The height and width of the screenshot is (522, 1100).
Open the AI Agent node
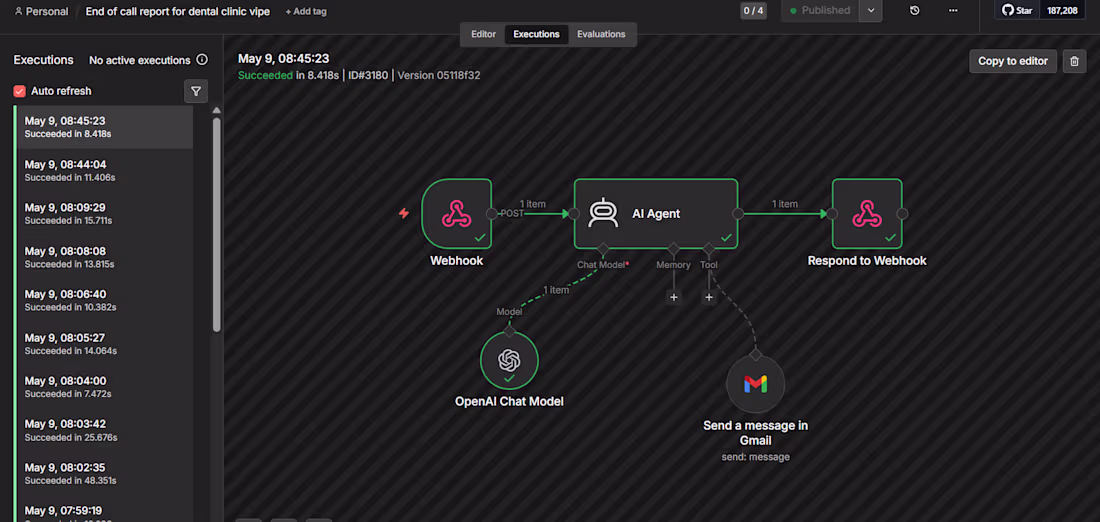click(x=656, y=213)
